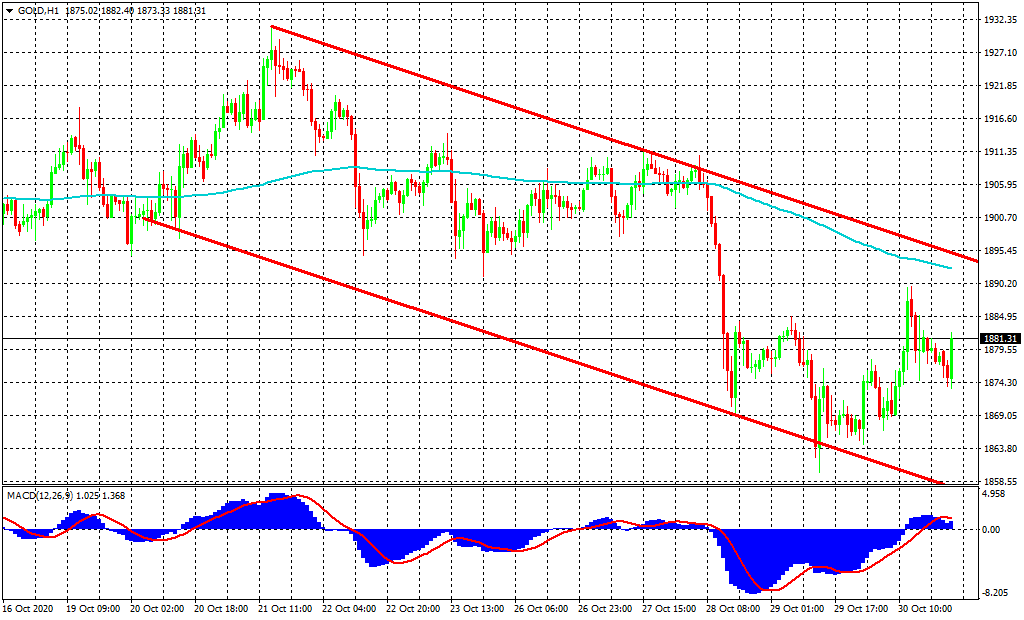Click the 1932.35 label on price scale
The height and width of the screenshot is (620, 1024).
pos(1001,20)
